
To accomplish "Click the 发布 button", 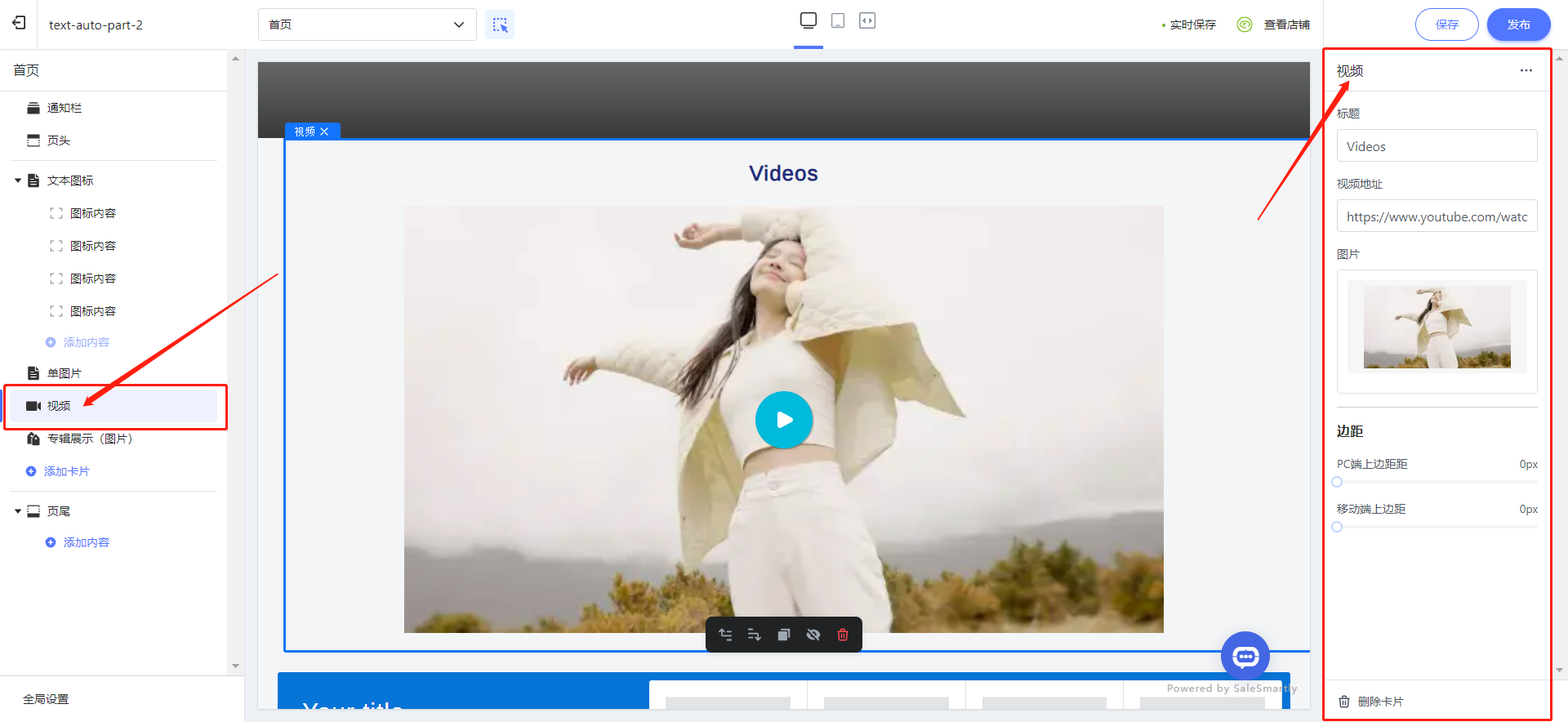I will click(x=1519, y=25).
